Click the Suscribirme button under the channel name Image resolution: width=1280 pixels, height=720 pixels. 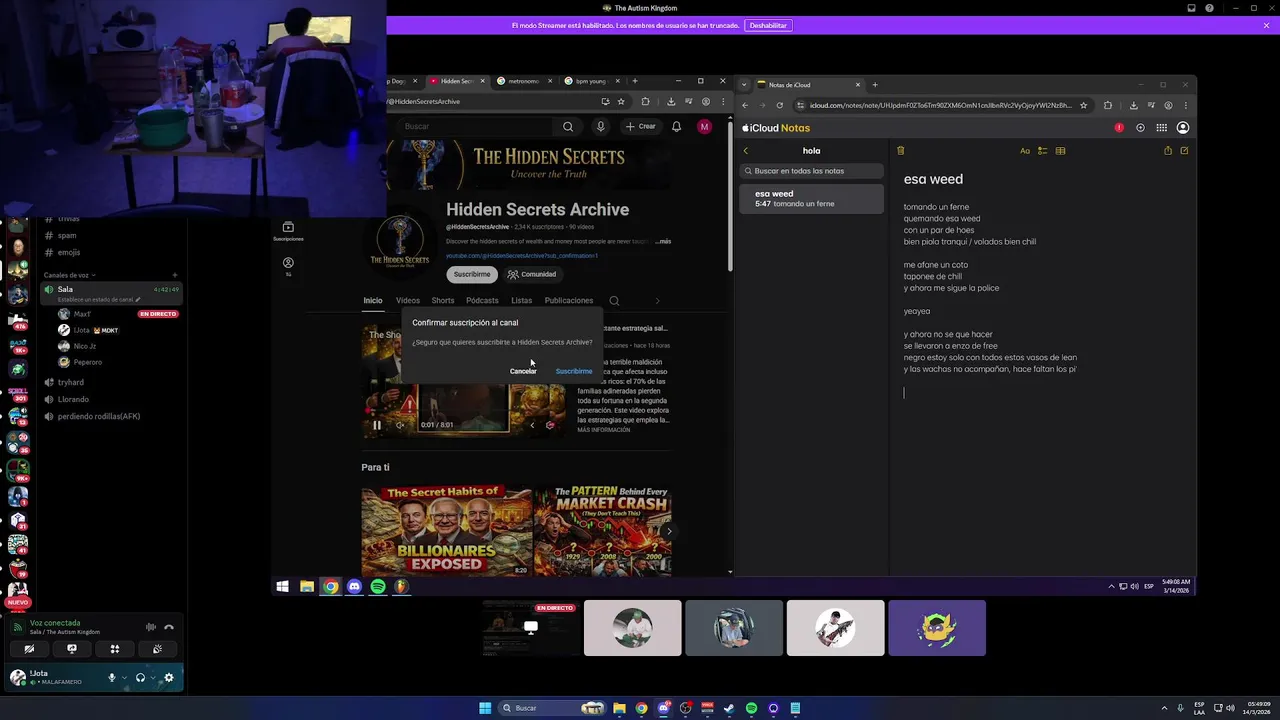pos(472,274)
